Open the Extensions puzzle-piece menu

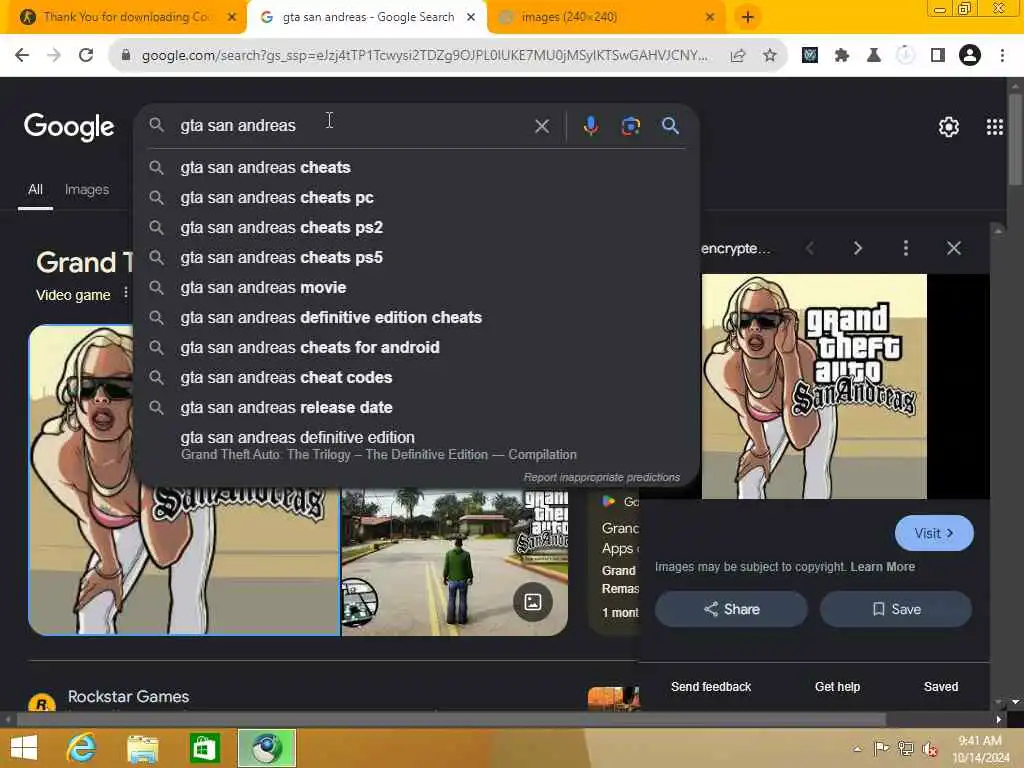tap(842, 56)
